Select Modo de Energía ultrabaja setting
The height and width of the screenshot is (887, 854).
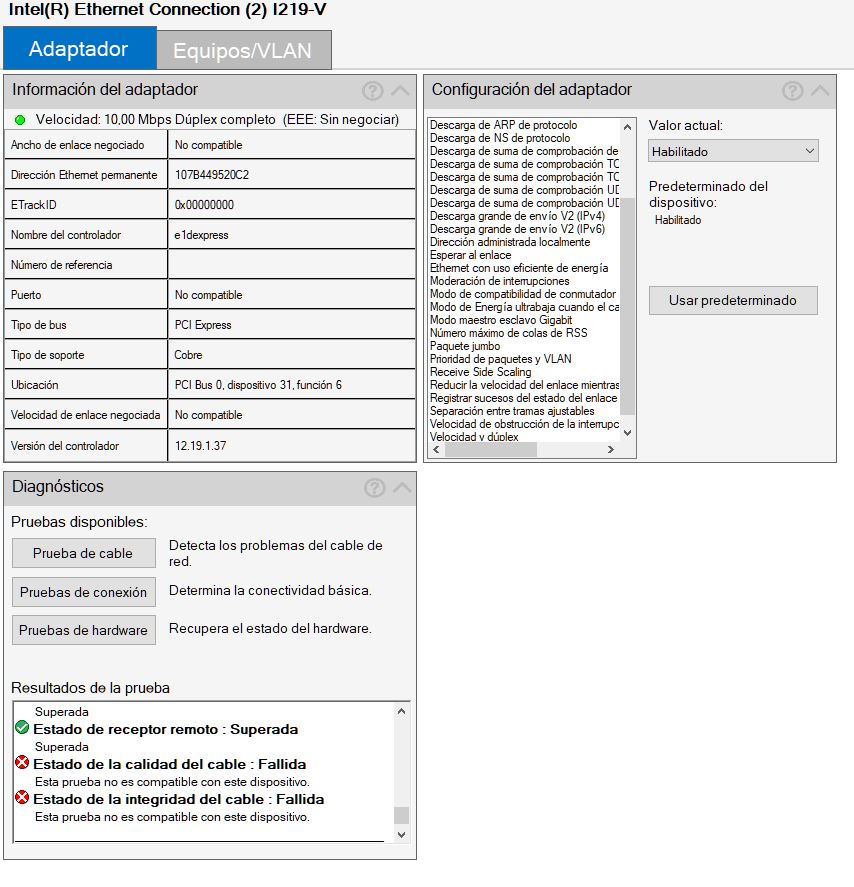(524, 307)
